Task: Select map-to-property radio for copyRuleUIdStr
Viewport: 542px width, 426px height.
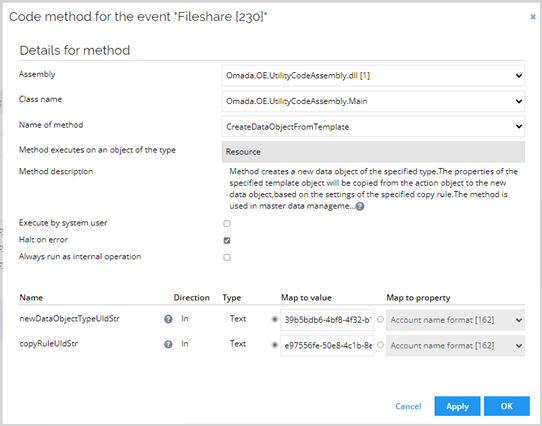Action: [380, 345]
